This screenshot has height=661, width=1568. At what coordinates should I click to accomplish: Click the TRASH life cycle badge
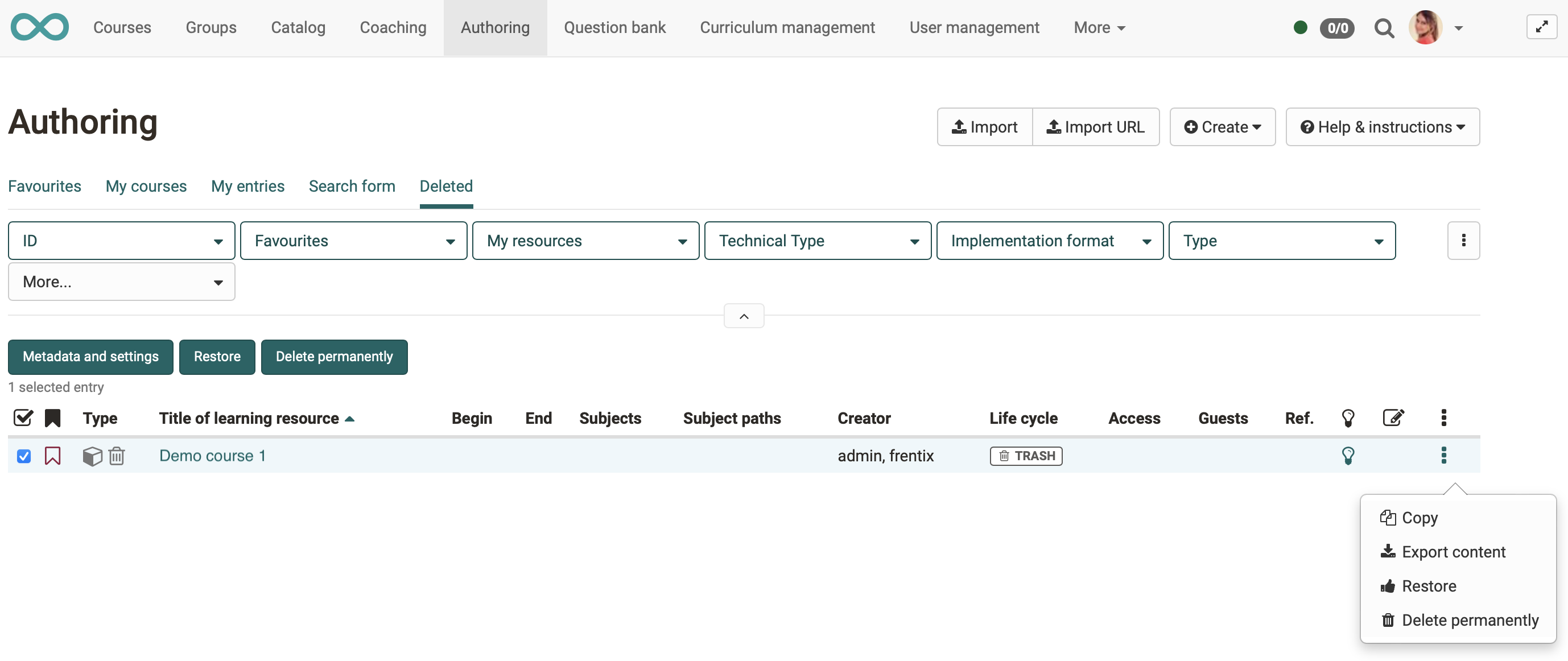(x=1026, y=456)
